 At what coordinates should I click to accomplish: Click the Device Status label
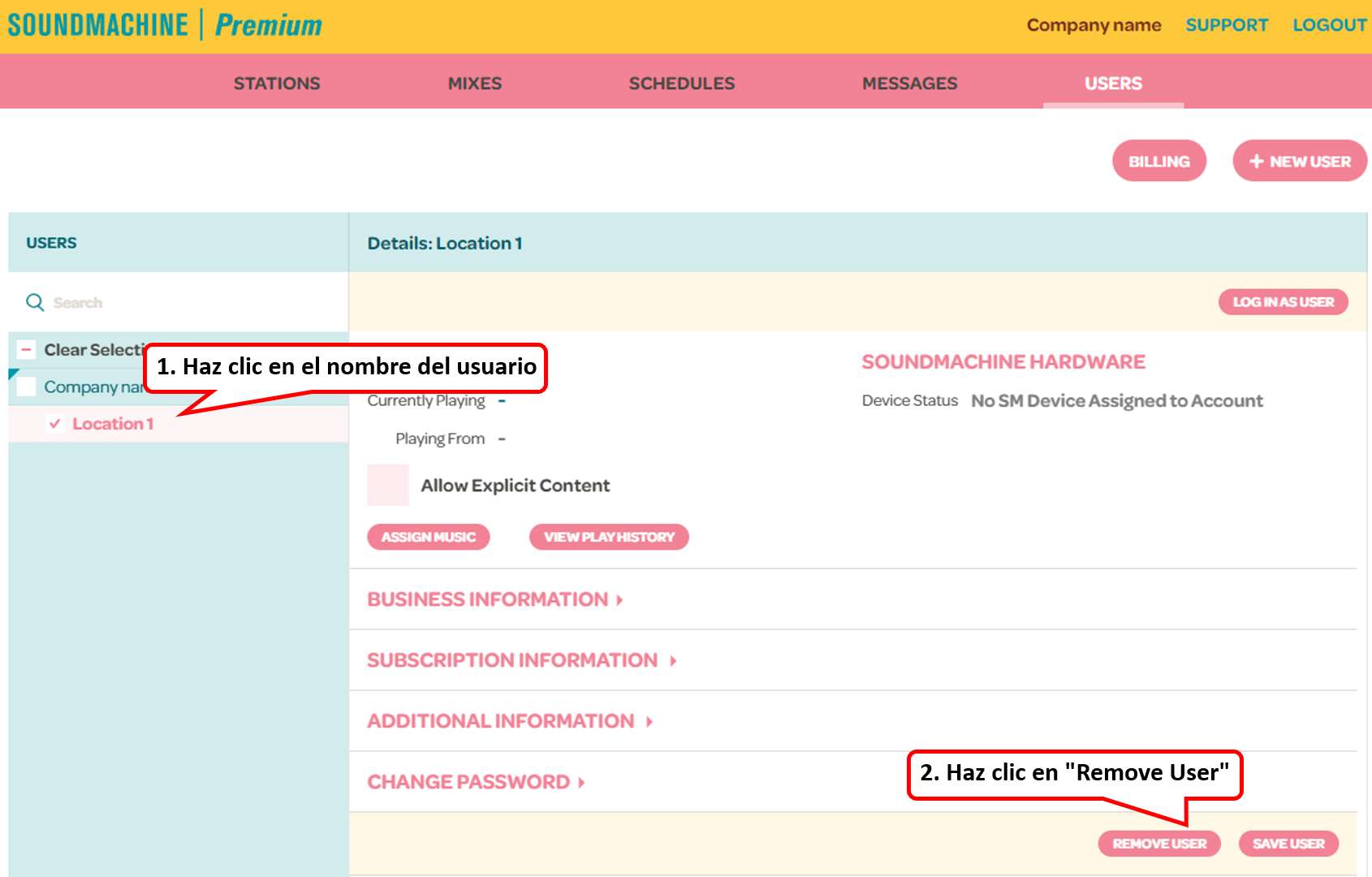(x=910, y=400)
